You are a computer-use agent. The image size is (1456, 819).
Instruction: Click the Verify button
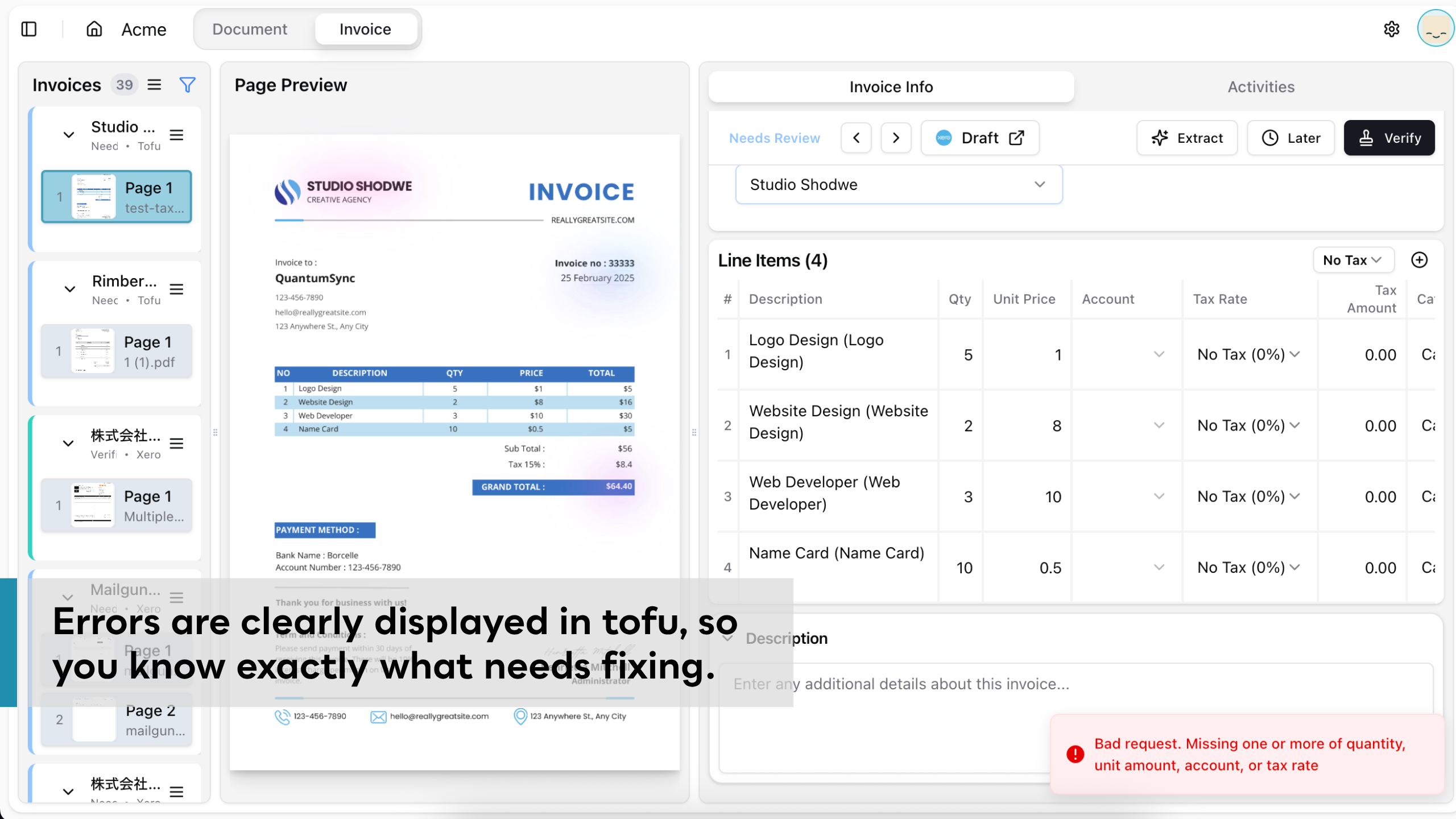pyautogui.click(x=1389, y=138)
